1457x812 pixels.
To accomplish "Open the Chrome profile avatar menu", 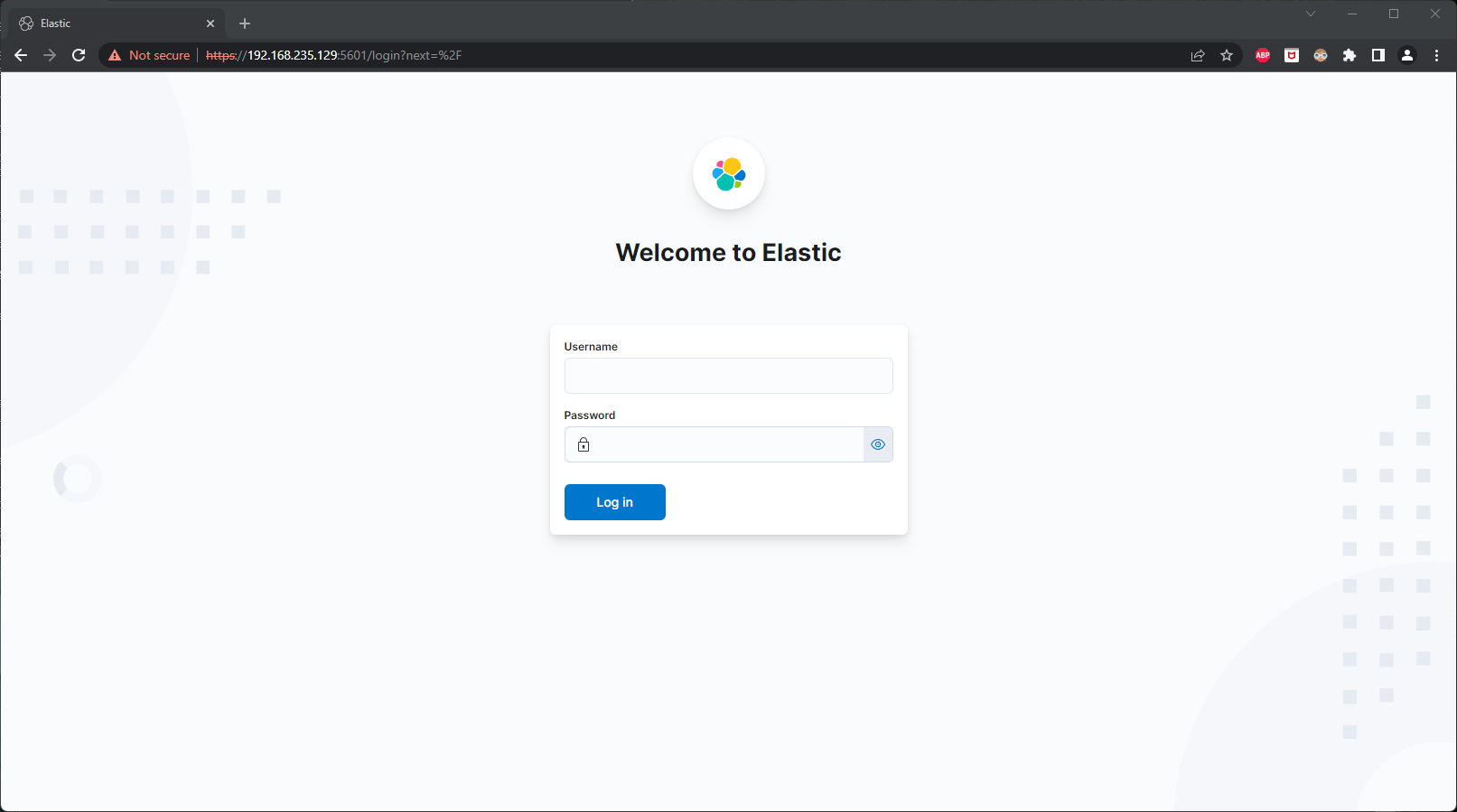I will [x=1406, y=55].
